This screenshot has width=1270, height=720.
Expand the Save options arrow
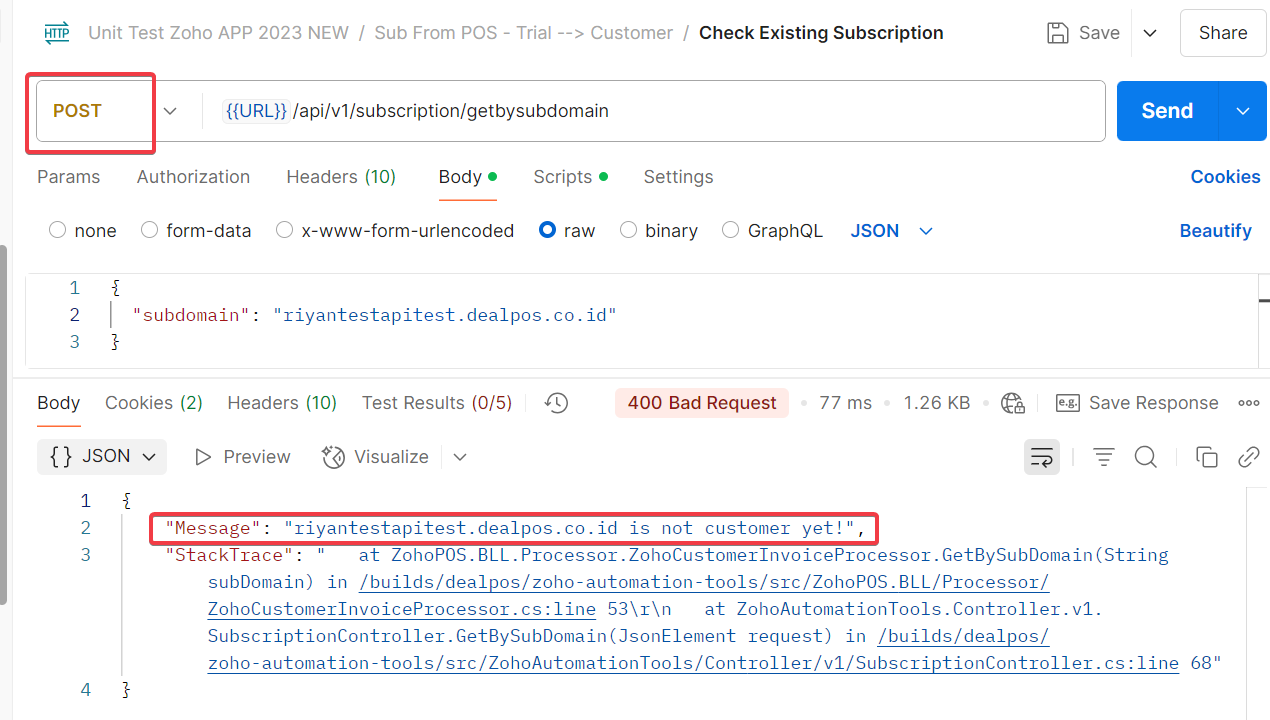1150,33
